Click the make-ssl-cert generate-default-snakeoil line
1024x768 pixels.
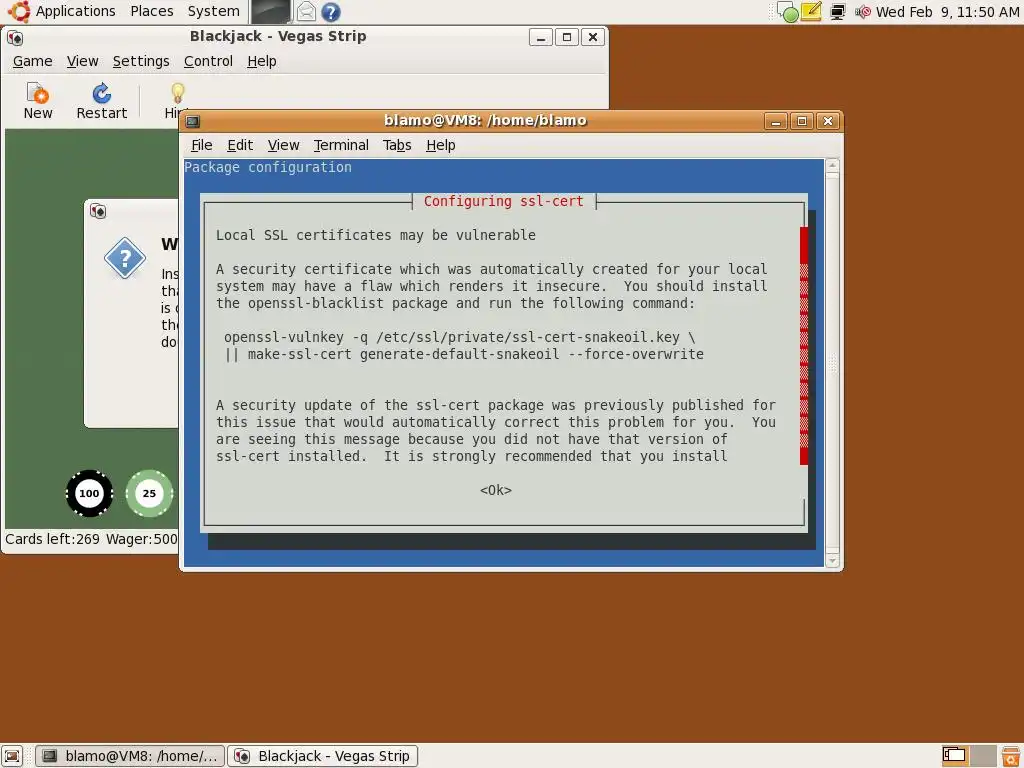(x=464, y=354)
